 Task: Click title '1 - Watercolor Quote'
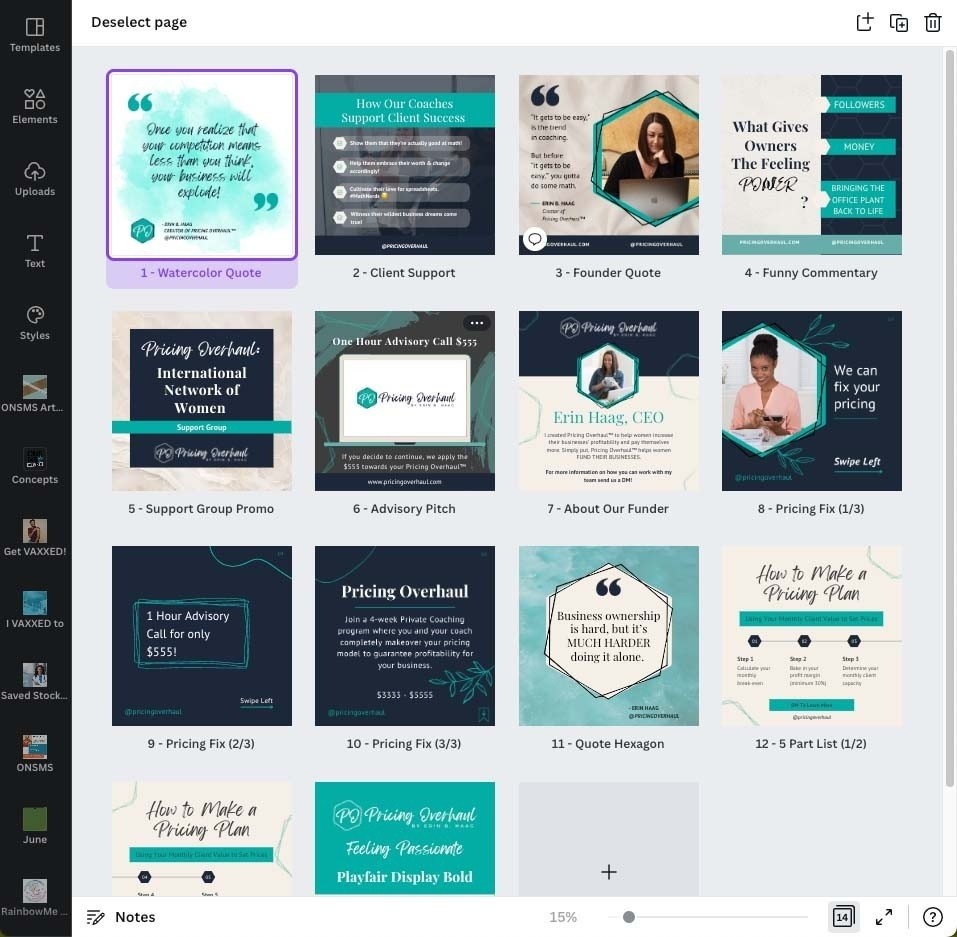pyautogui.click(x=201, y=273)
